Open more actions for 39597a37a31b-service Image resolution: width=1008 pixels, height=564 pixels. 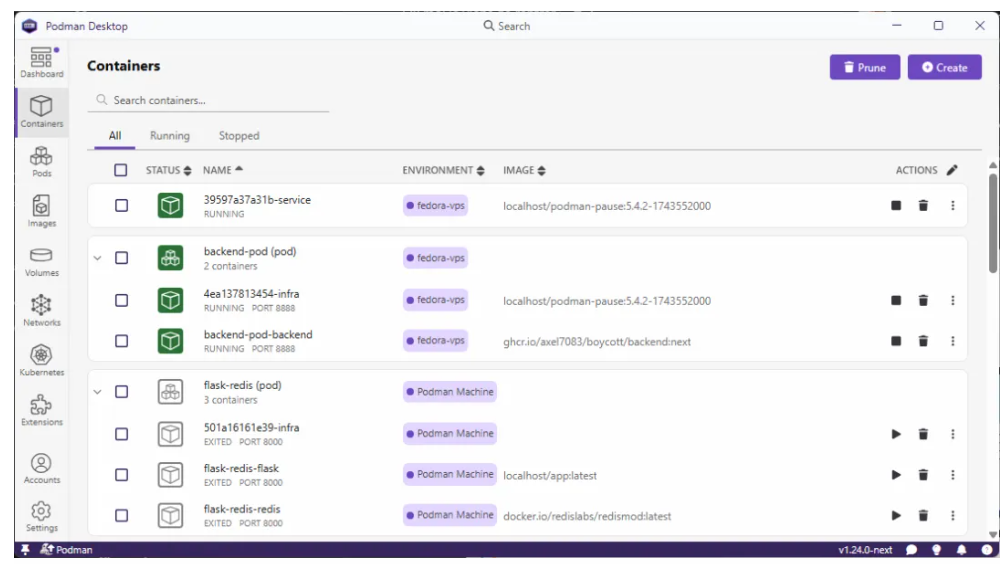coord(953,205)
